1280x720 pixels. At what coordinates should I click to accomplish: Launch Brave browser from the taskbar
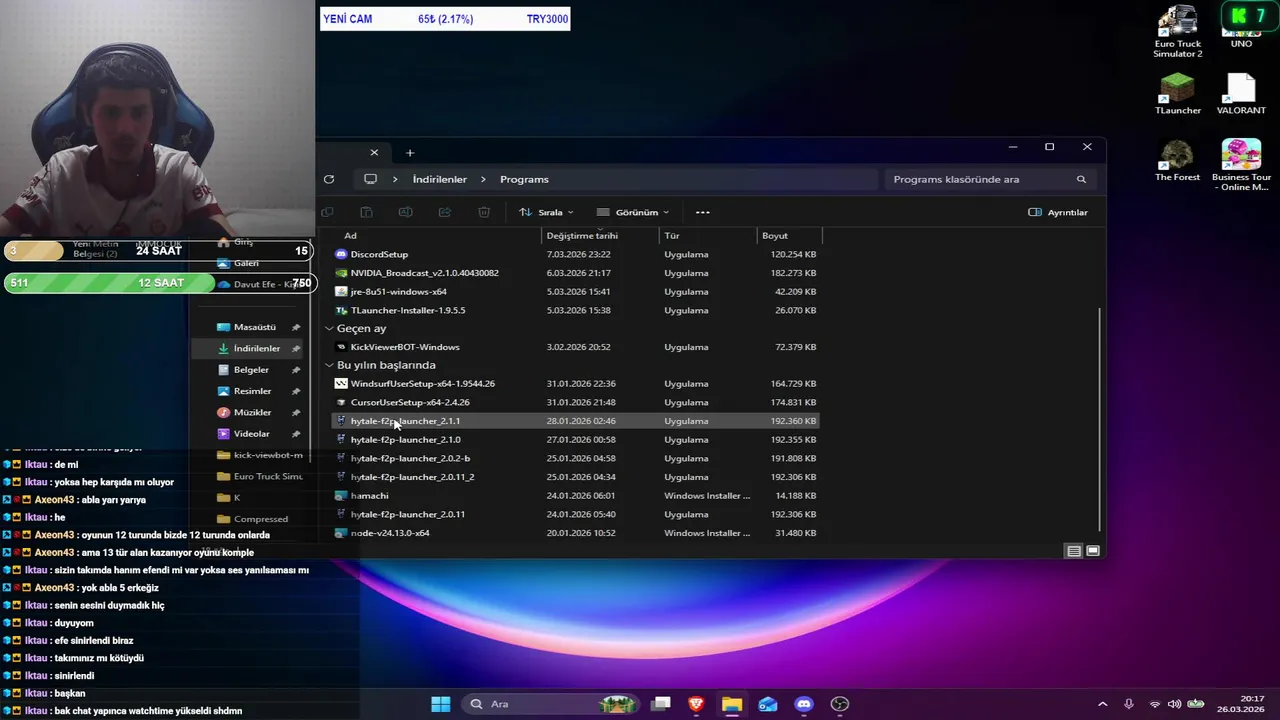coord(696,704)
